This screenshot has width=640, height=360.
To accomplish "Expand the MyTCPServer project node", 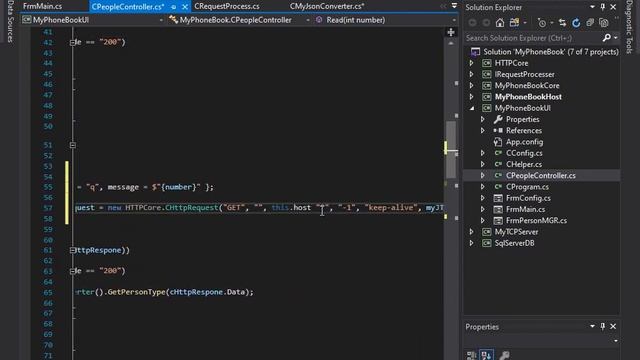I will (x=471, y=232).
